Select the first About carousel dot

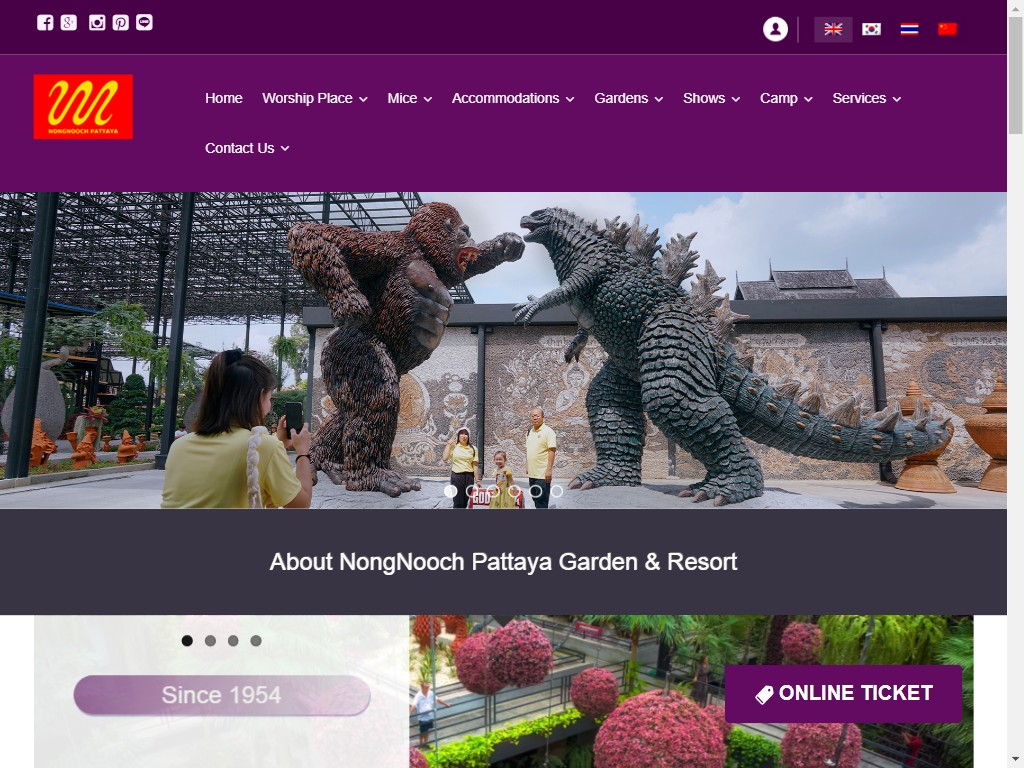point(187,641)
